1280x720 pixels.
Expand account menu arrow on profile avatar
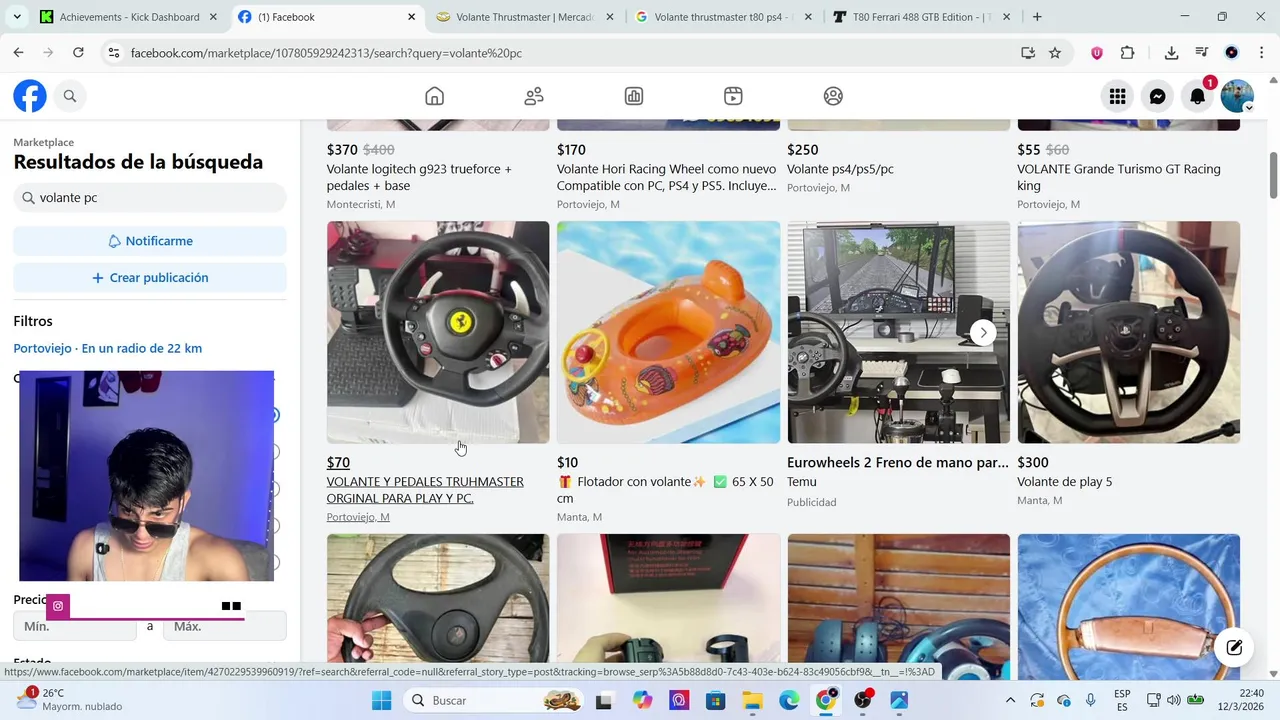pos(1249,108)
